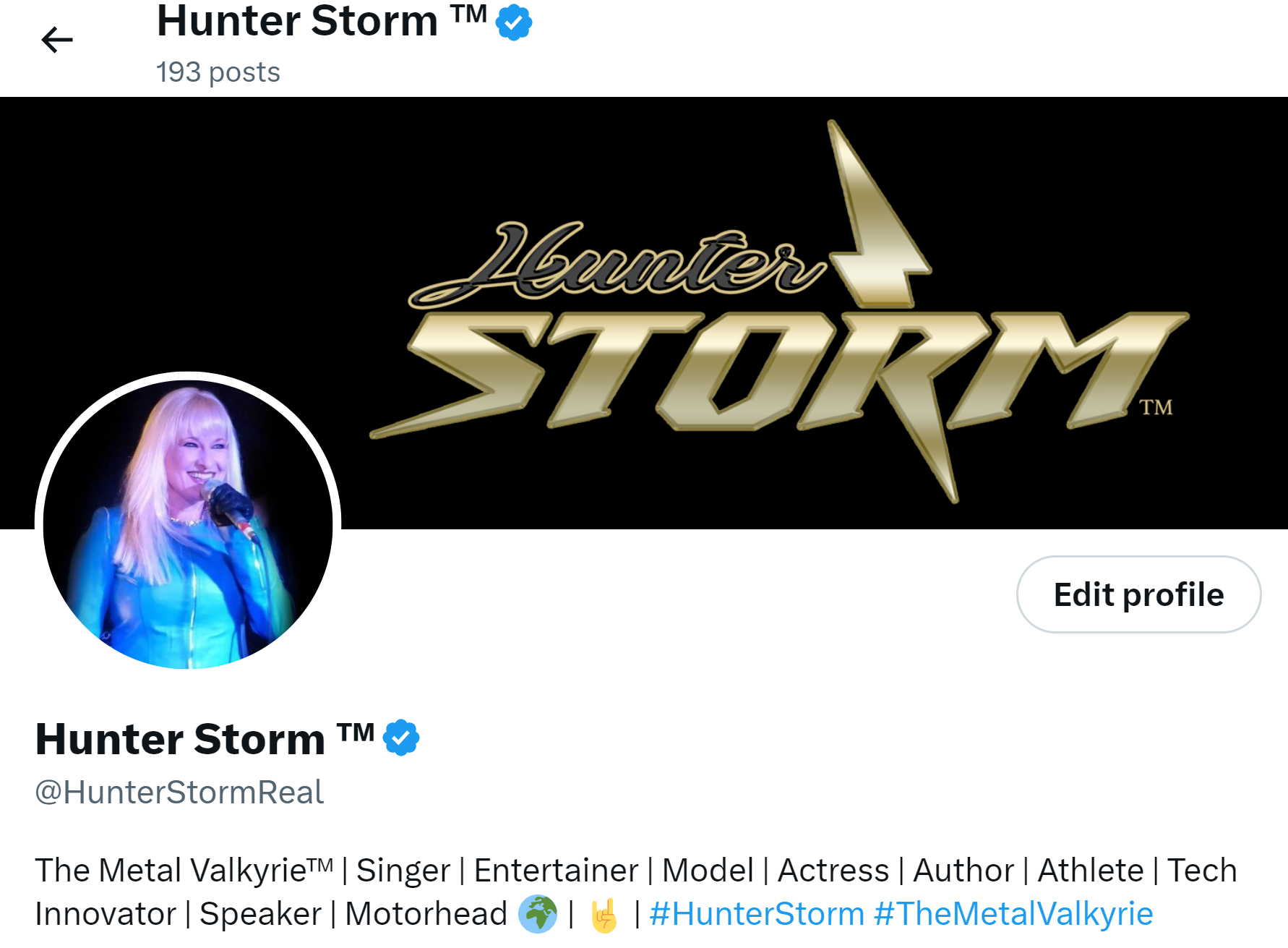Open the #TheMetalValkyrie hashtag link

1013,914
